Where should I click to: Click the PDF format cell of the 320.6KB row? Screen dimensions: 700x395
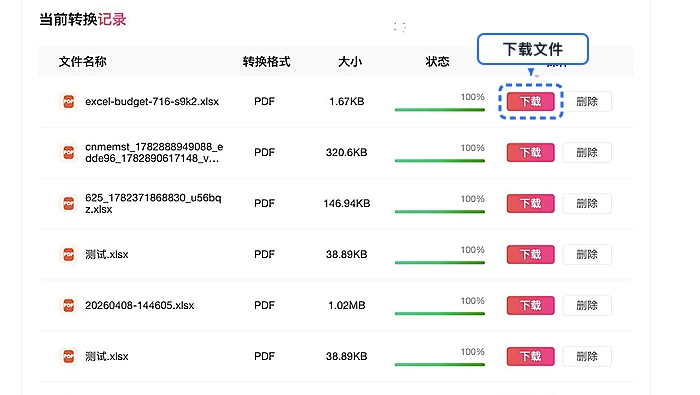[x=264, y=152]
